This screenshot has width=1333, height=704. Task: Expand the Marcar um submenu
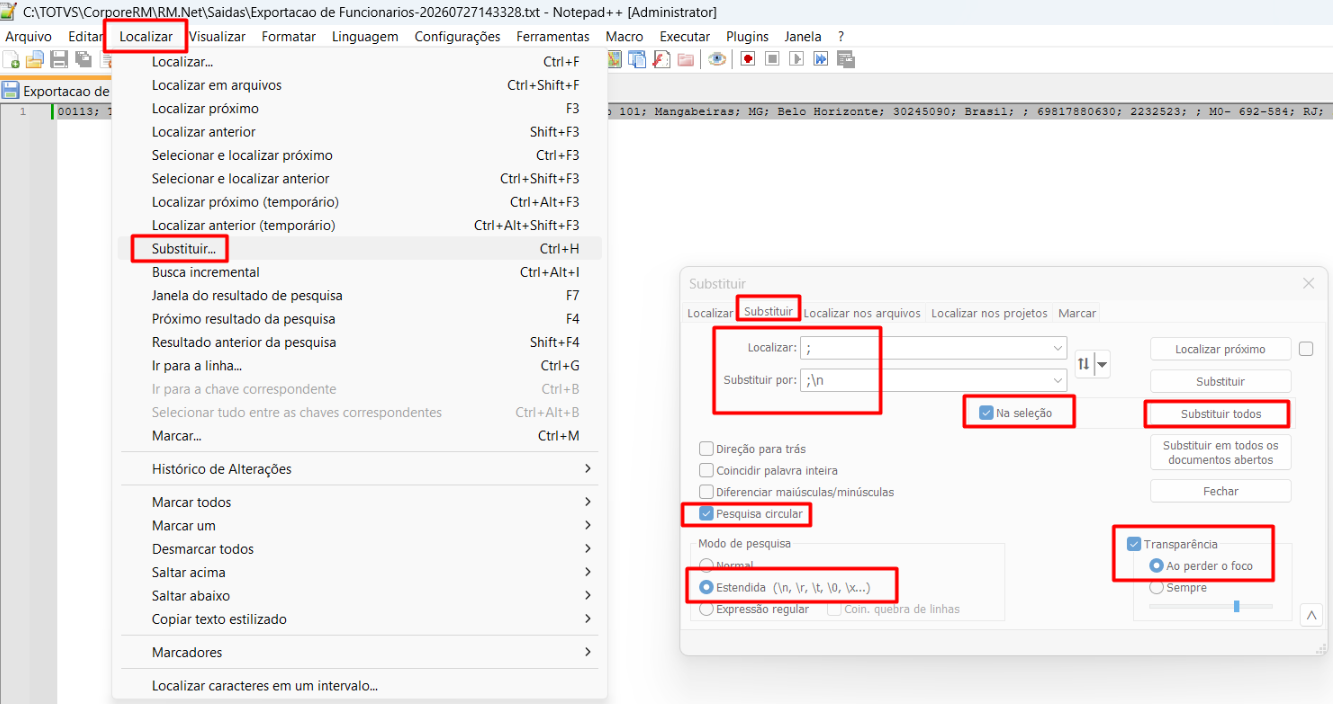pyautogui.click(x=587, y=525)
